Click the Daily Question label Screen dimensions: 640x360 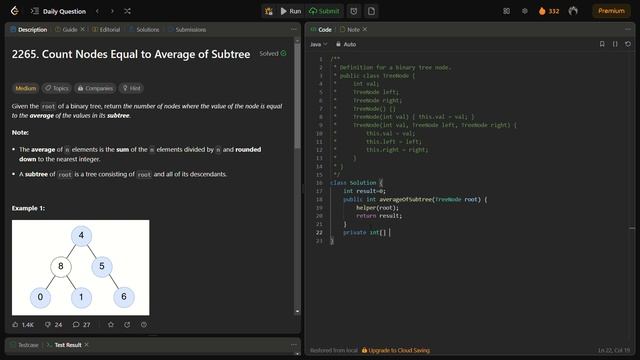64,11
